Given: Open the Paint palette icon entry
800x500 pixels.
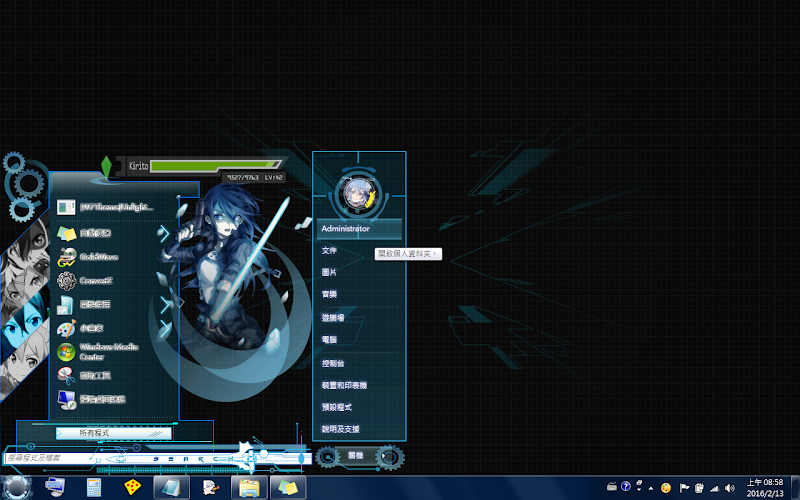Looking at the screenshot, I should coord(66,328).
